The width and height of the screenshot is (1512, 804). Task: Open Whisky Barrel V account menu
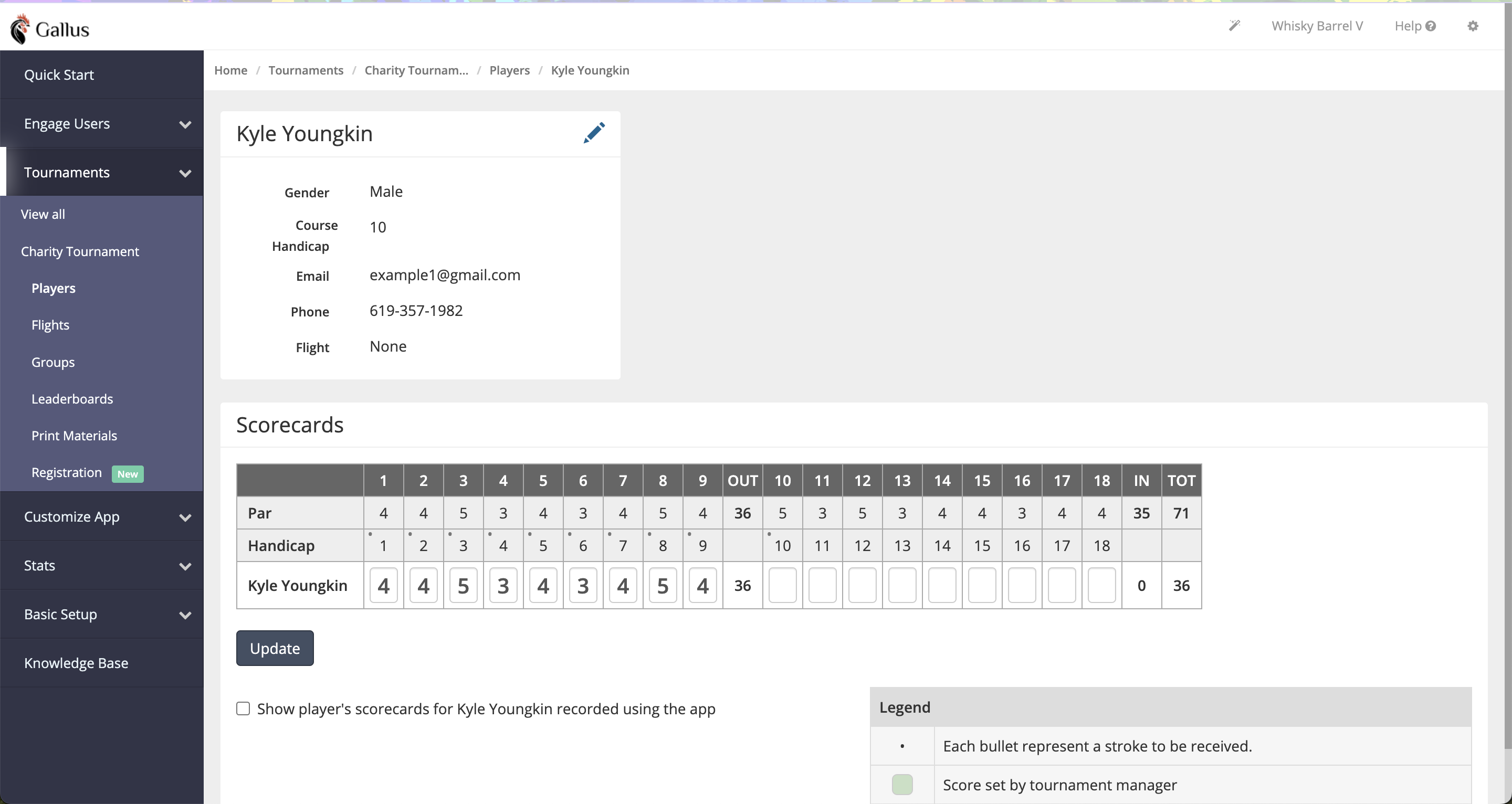1317,26
